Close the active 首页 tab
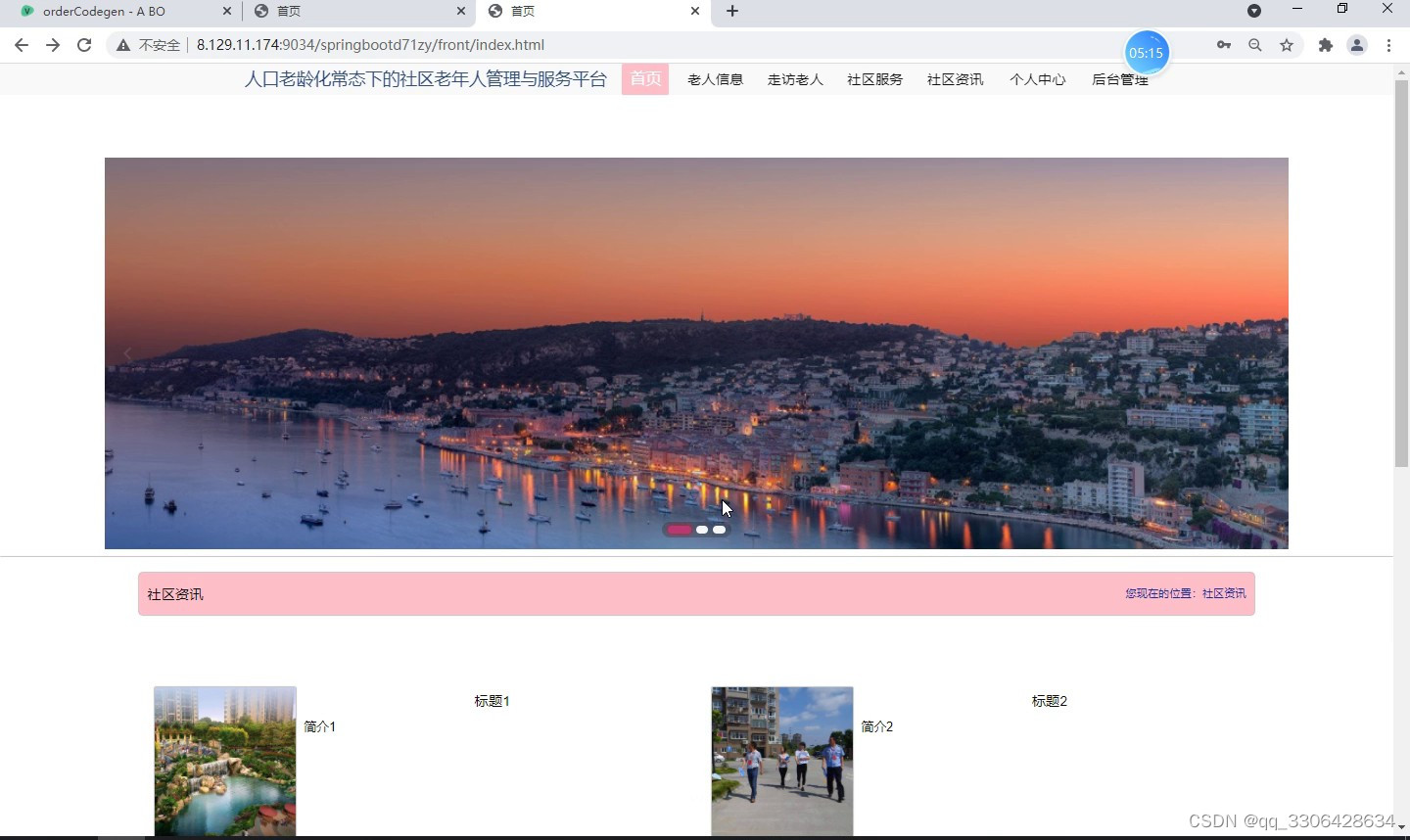This screenshot has width=1410, height=840. pos(695,12)
